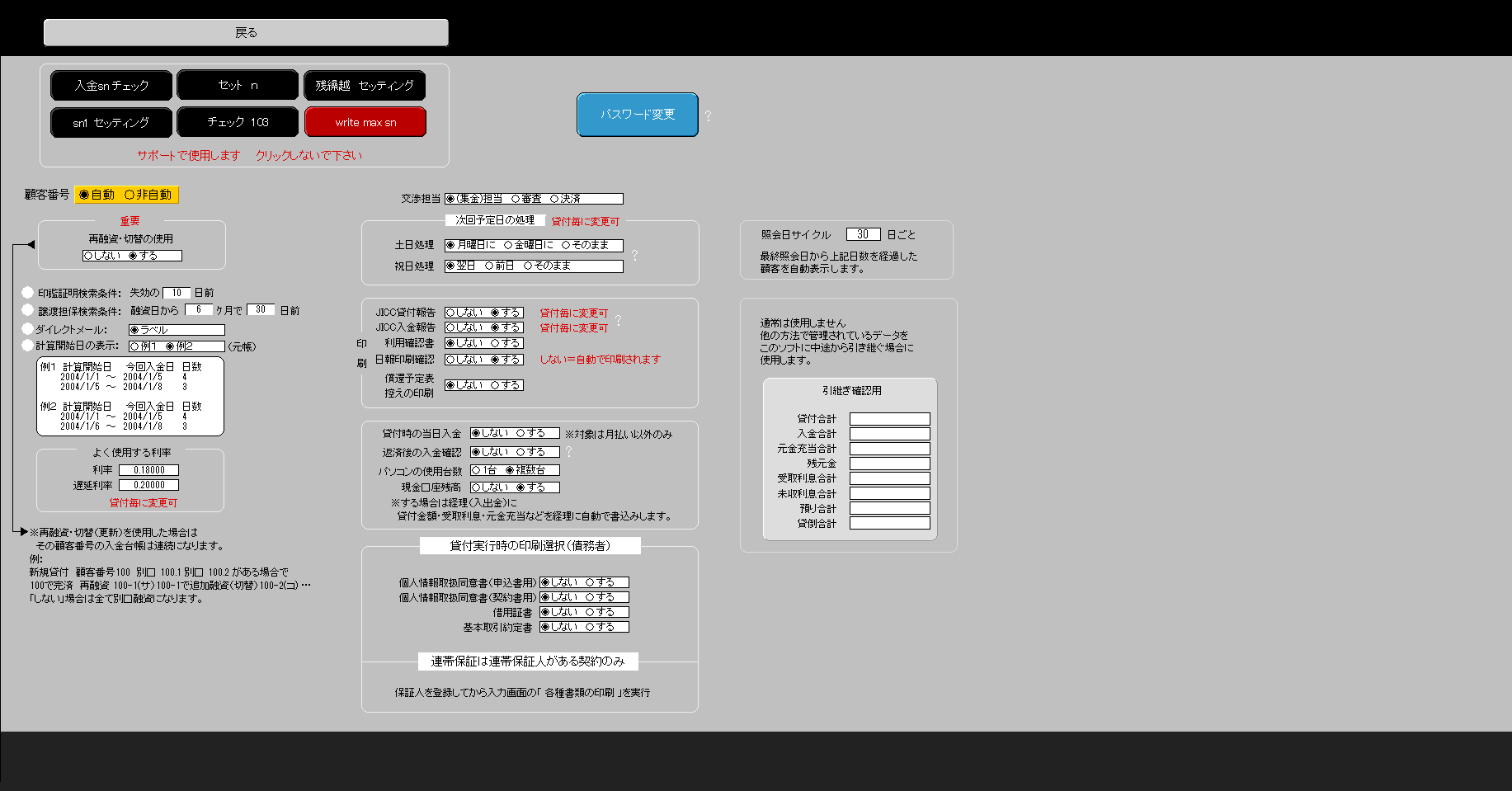Select 審査 for 交渉担当
The image size is (1512, 791).
point(516,199)
